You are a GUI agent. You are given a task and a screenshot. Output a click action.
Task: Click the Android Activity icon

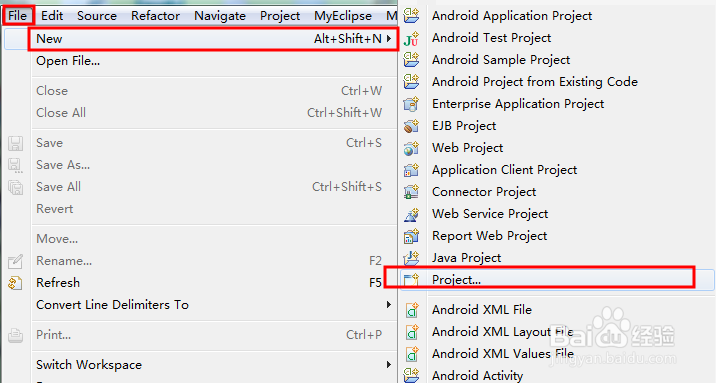[411, 375]
